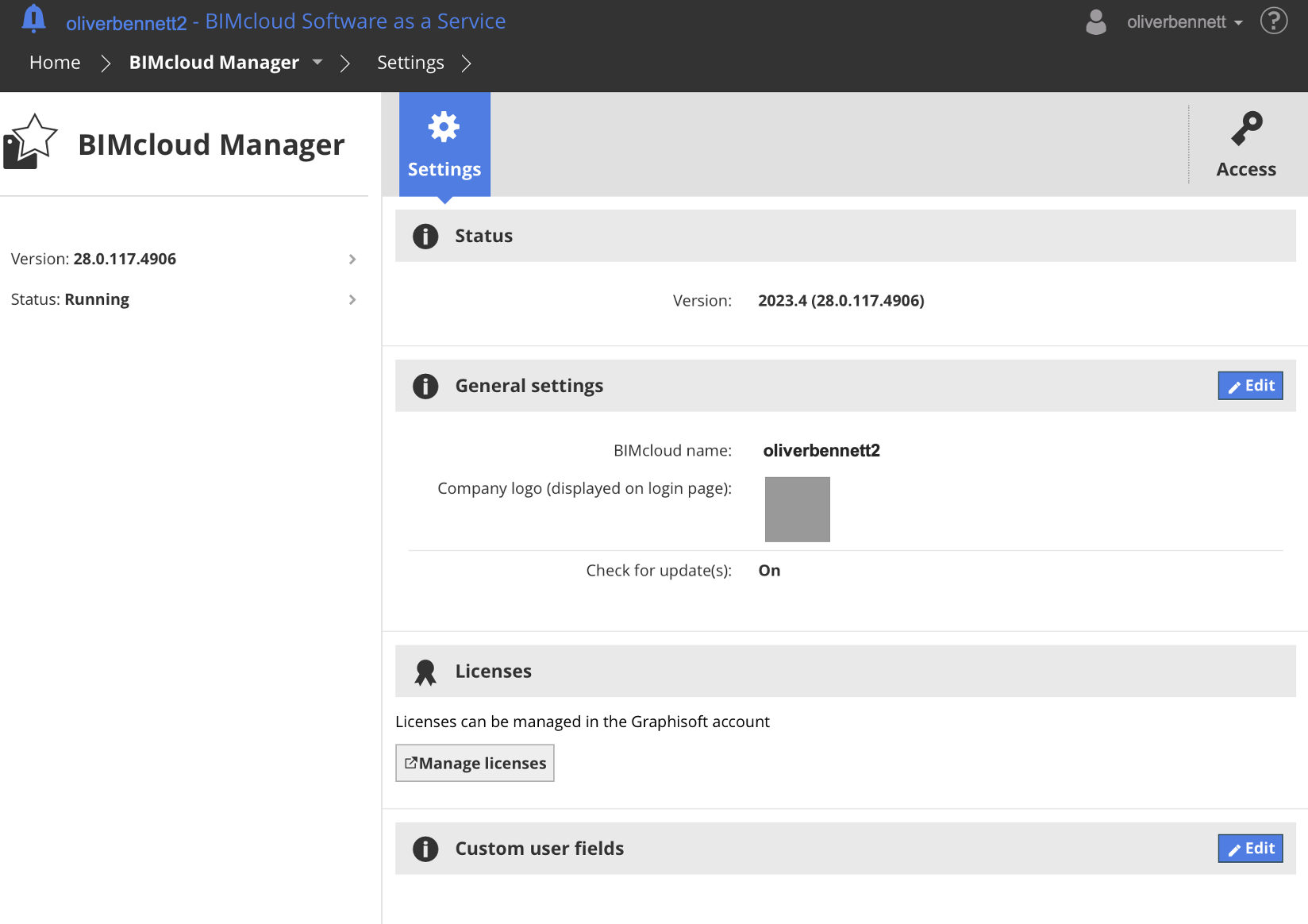
Task: Click the General settings info icon
Action: click(x=425, y=387)
